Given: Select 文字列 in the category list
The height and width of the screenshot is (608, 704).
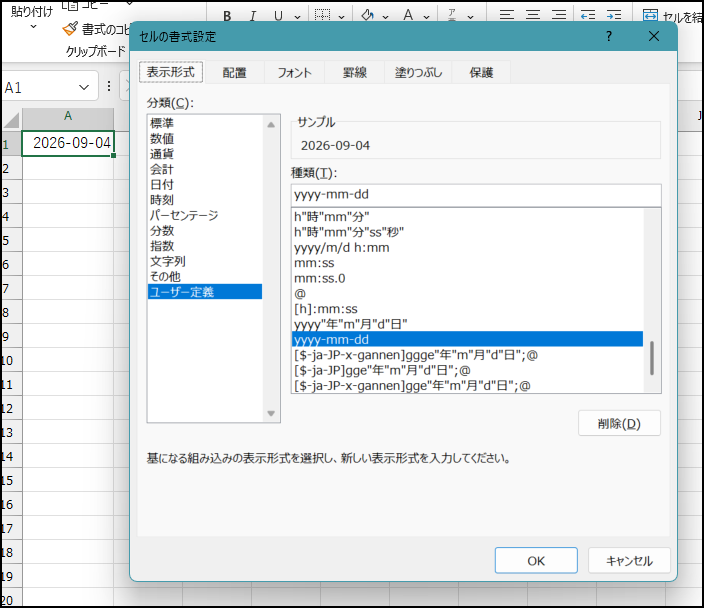Looking at the screenshot, I should (205, 261).
